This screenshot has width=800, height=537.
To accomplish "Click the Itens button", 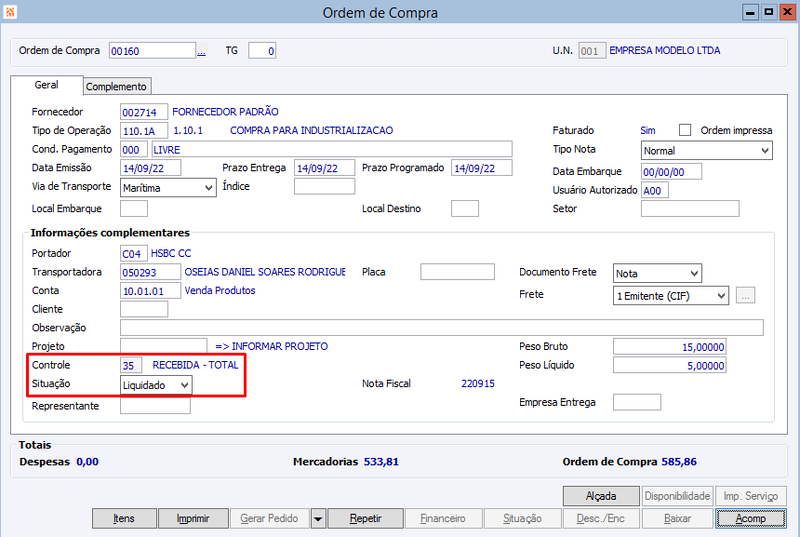I will (124, 519).
